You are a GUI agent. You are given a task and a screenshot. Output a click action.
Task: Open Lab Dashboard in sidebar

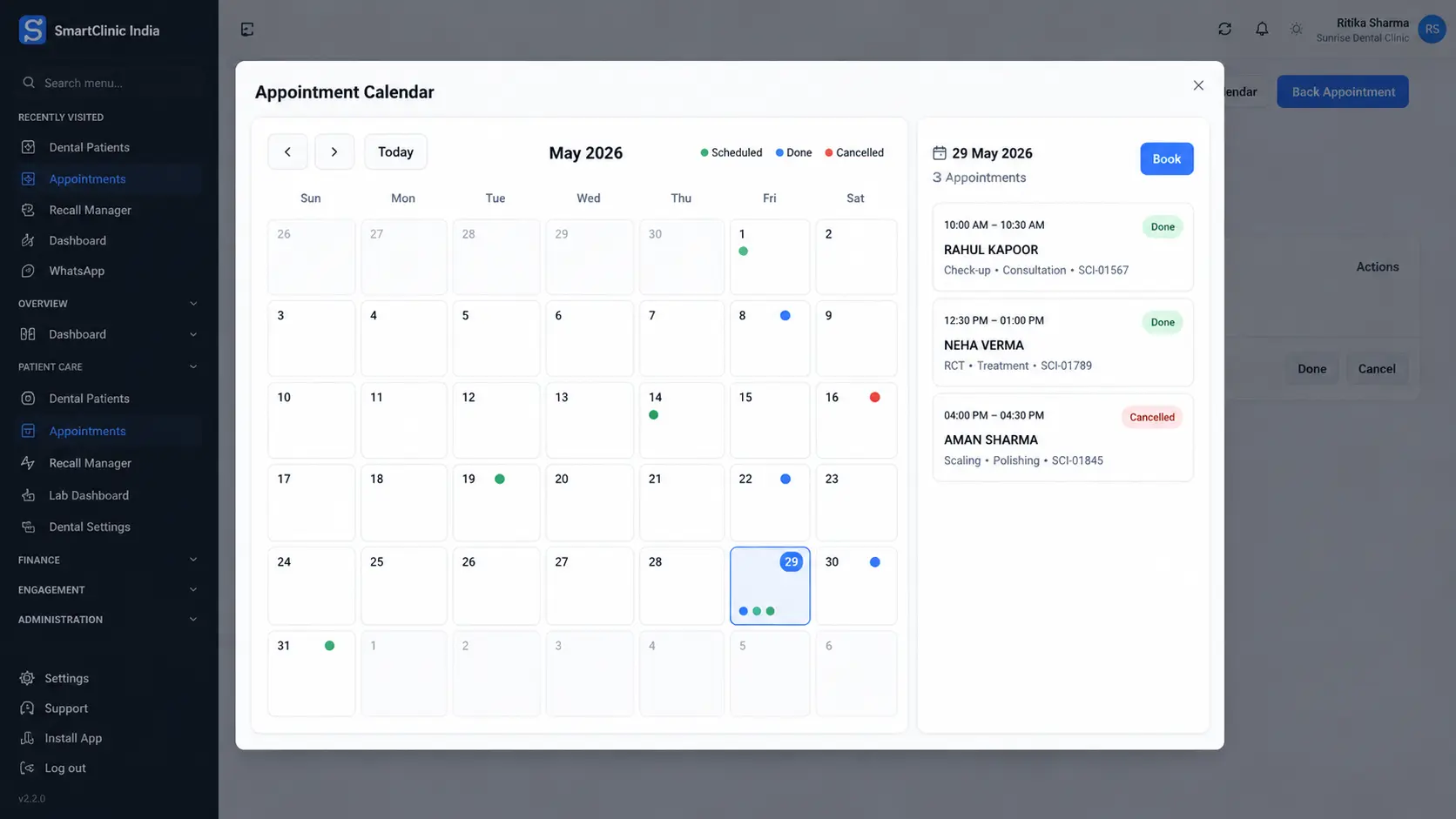[x=109, y=495]
